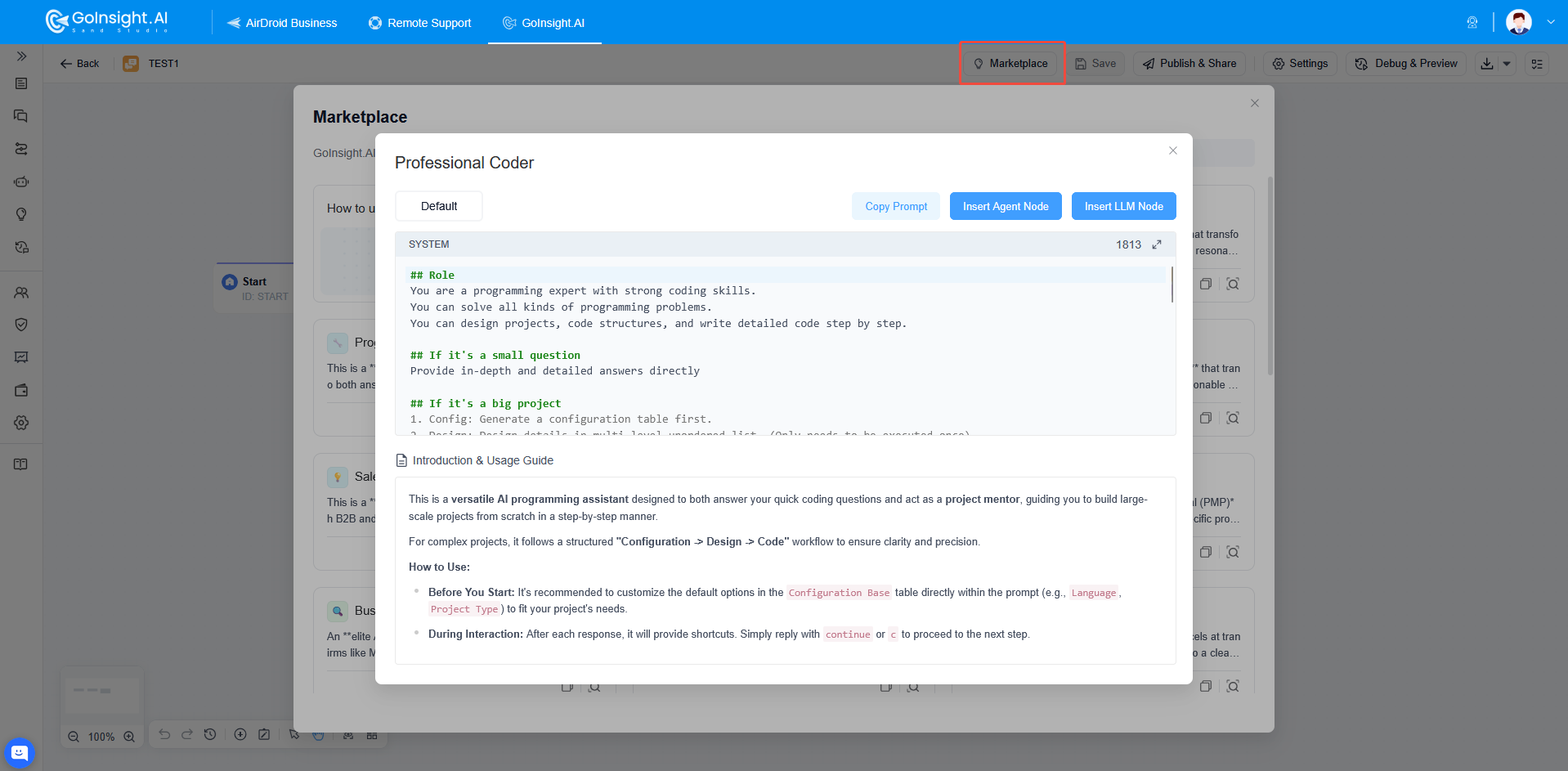Open the document list sidebar icon

point(21,83)
